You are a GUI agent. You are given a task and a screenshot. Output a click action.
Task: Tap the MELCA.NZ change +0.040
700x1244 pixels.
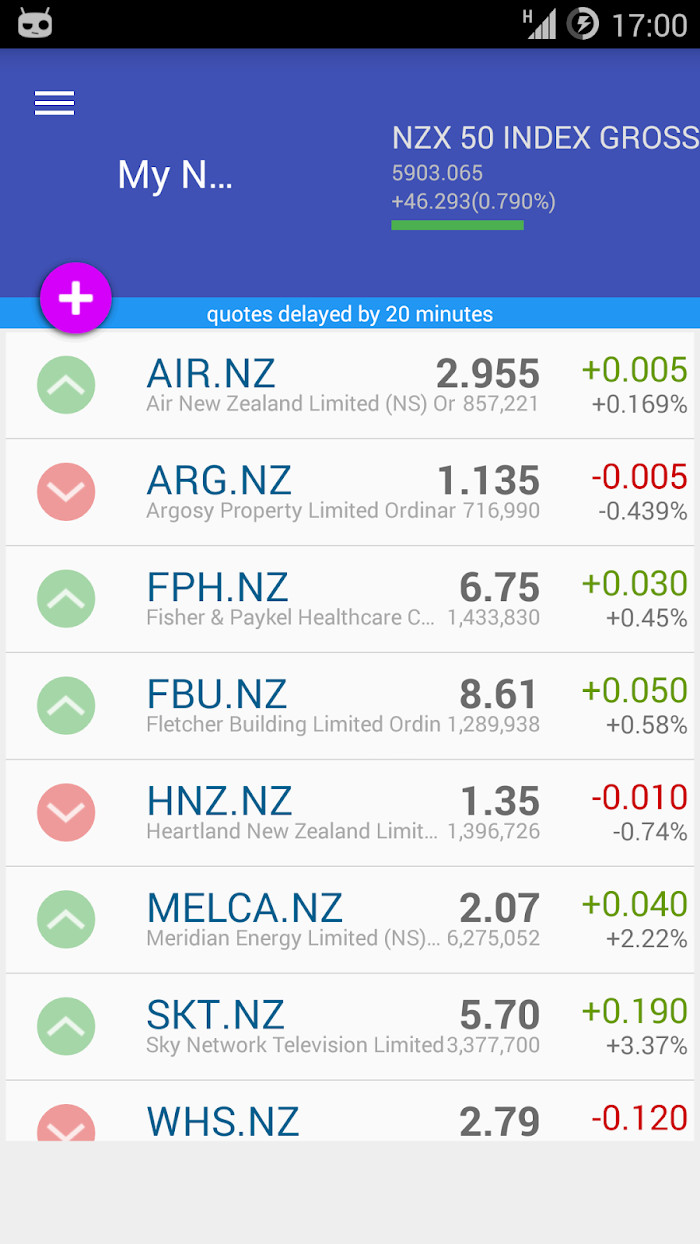click(634, 904)
